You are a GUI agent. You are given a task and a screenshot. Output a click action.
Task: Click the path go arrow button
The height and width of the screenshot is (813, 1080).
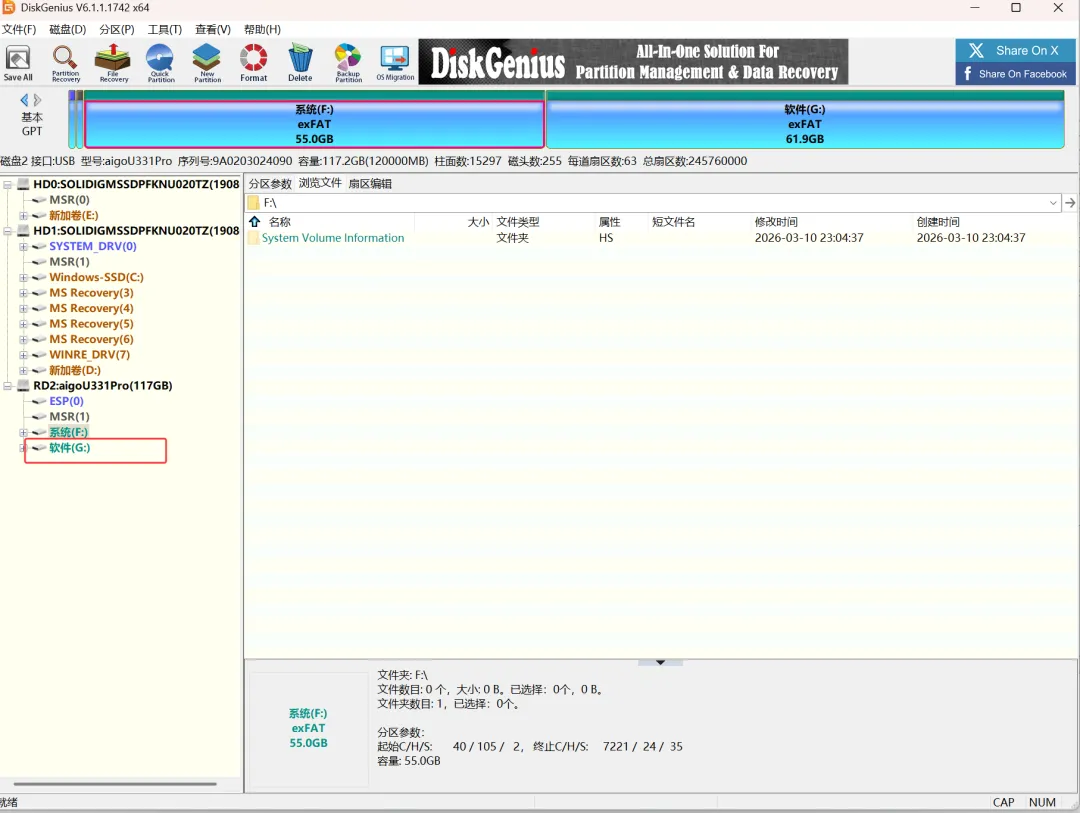(x=1070, y=203)
